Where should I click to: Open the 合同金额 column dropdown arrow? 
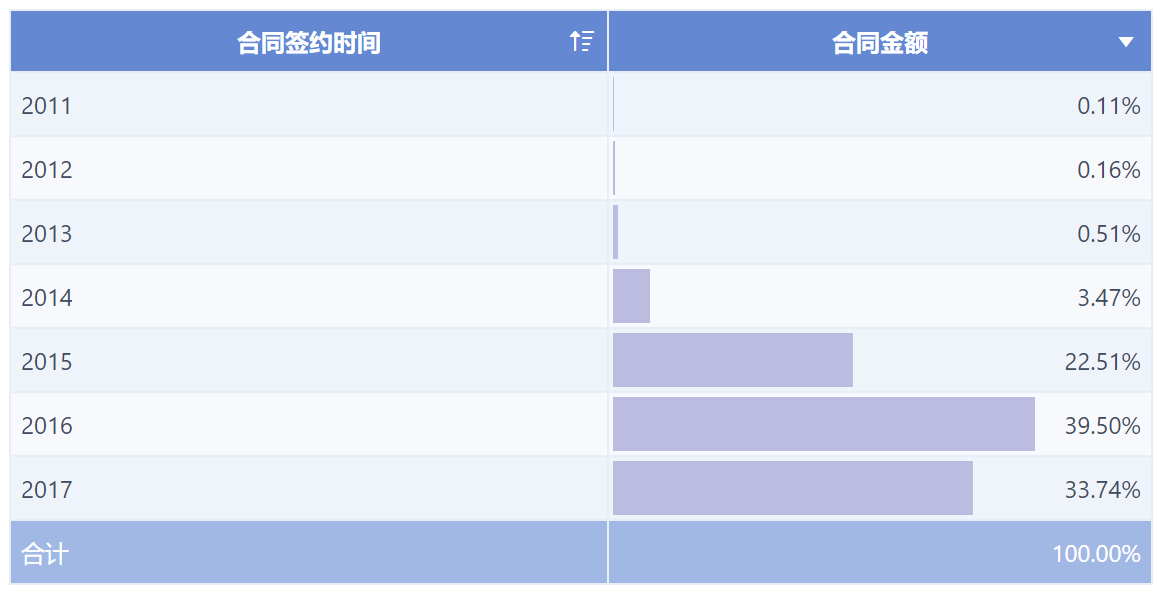[x=1126, y=42]
